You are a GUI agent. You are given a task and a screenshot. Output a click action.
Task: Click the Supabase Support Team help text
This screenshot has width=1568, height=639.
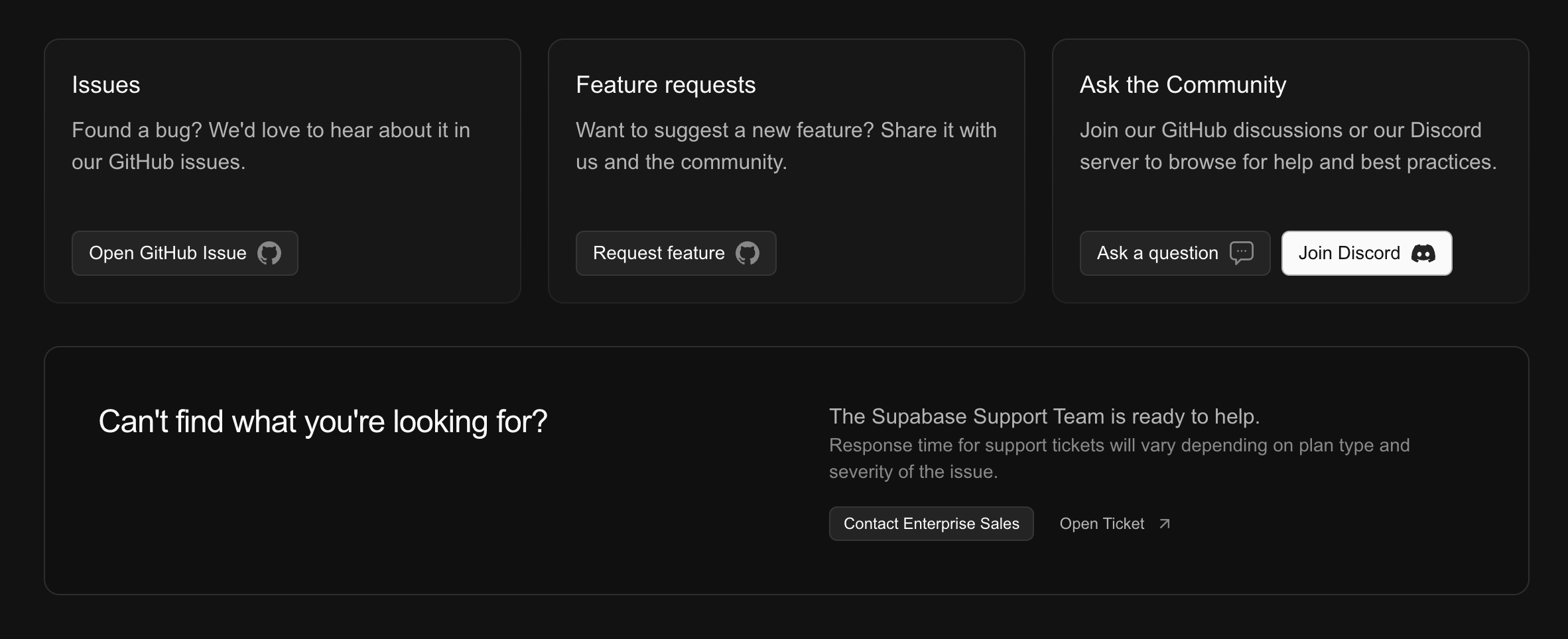coord(1045,416)
